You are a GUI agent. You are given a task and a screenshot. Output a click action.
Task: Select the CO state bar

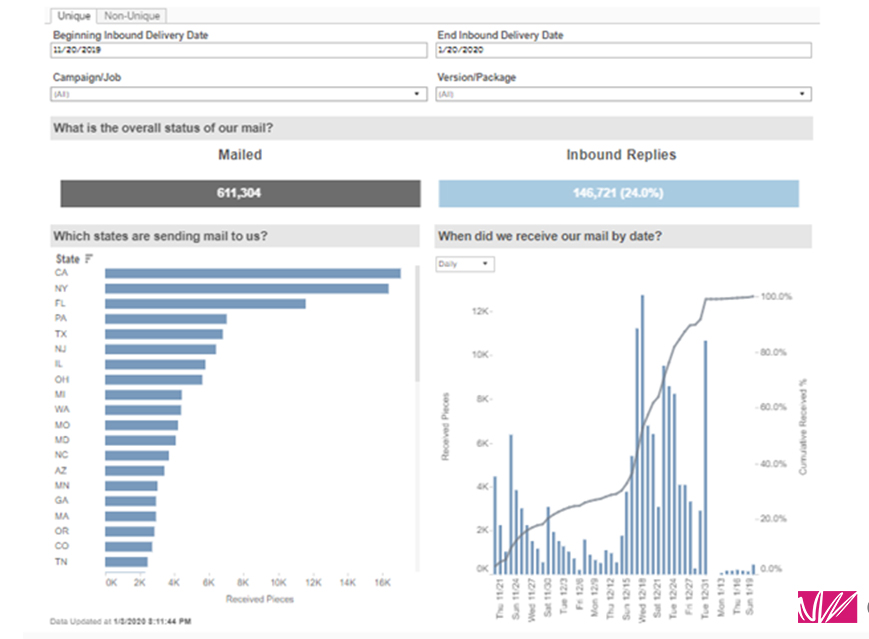pos(129,546)
